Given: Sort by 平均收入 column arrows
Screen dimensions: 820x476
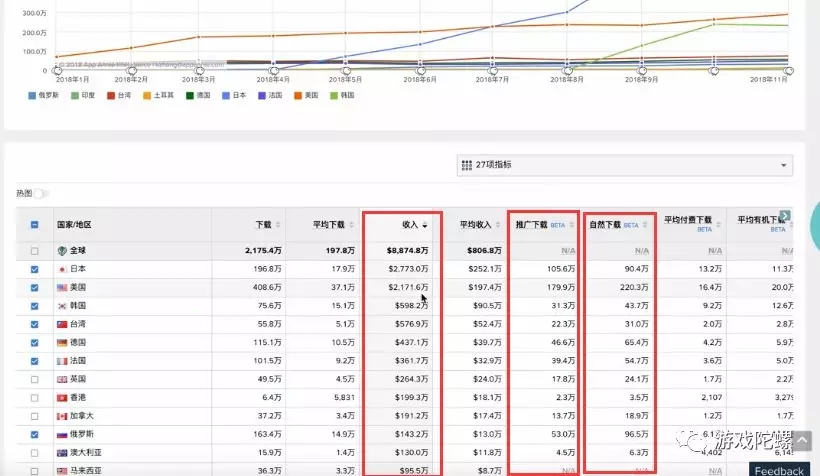Looking at the screenshot, I should click(497, 225).
